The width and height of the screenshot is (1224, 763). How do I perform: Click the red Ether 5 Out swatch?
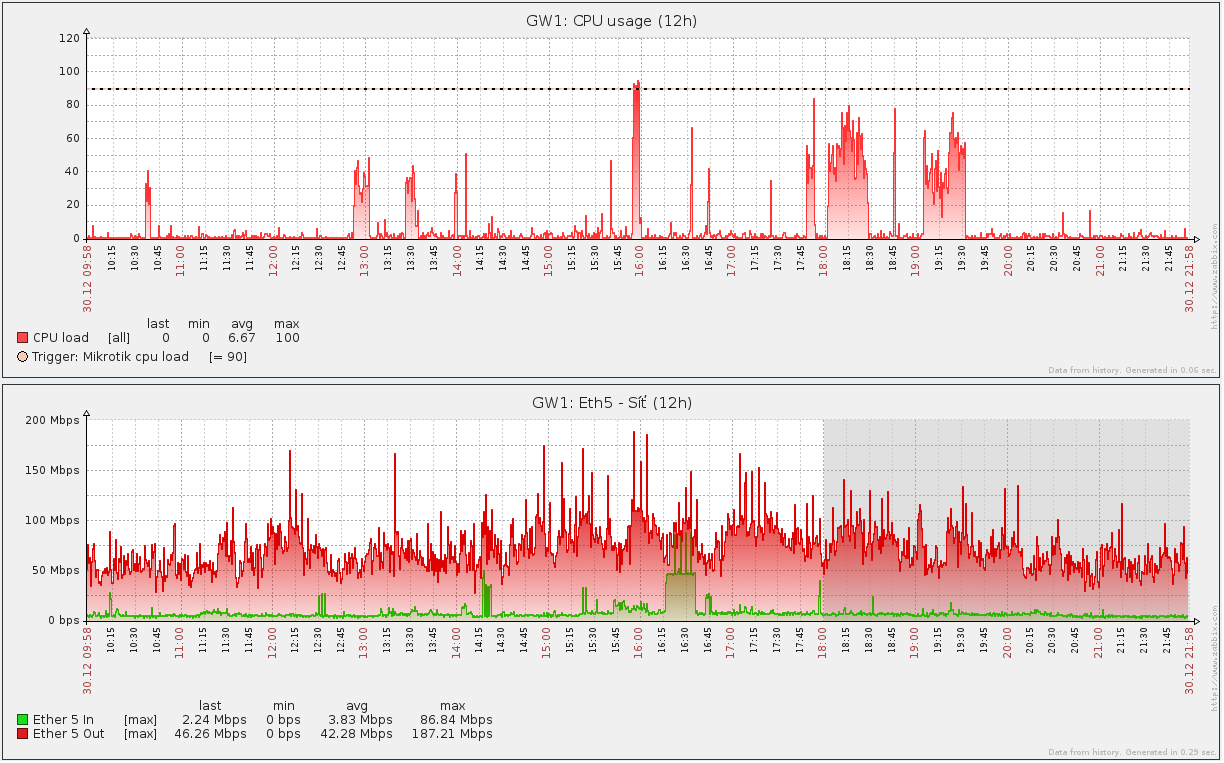(x=23, y=734)
